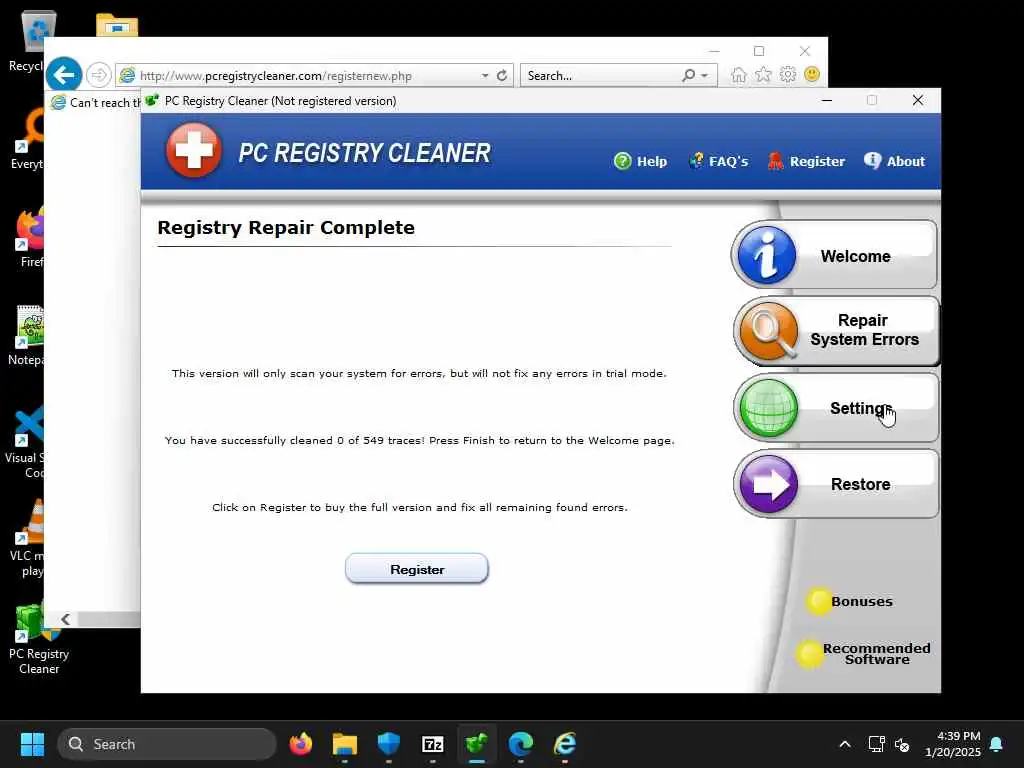This screenshot has height=768, width=1024.
Task: Click the red person Register icon
Action: [x=775, y=161]
